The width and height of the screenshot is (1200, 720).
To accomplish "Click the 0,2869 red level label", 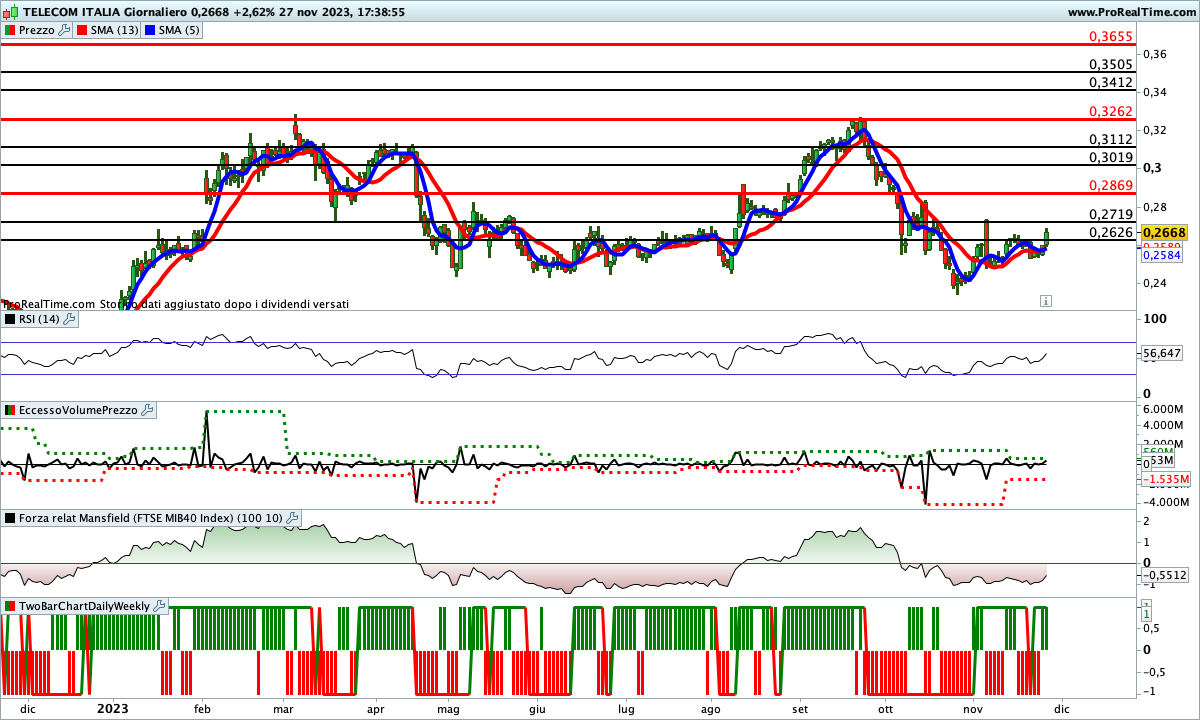I will coord(1110,185).
